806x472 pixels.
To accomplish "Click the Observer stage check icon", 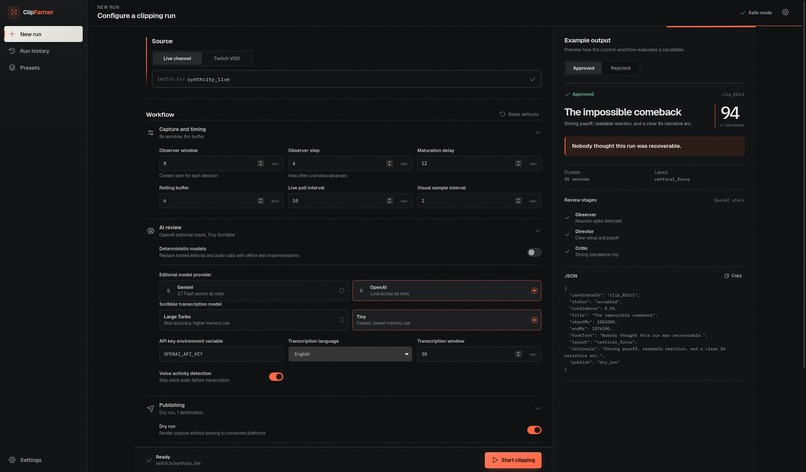I will 567,217.
